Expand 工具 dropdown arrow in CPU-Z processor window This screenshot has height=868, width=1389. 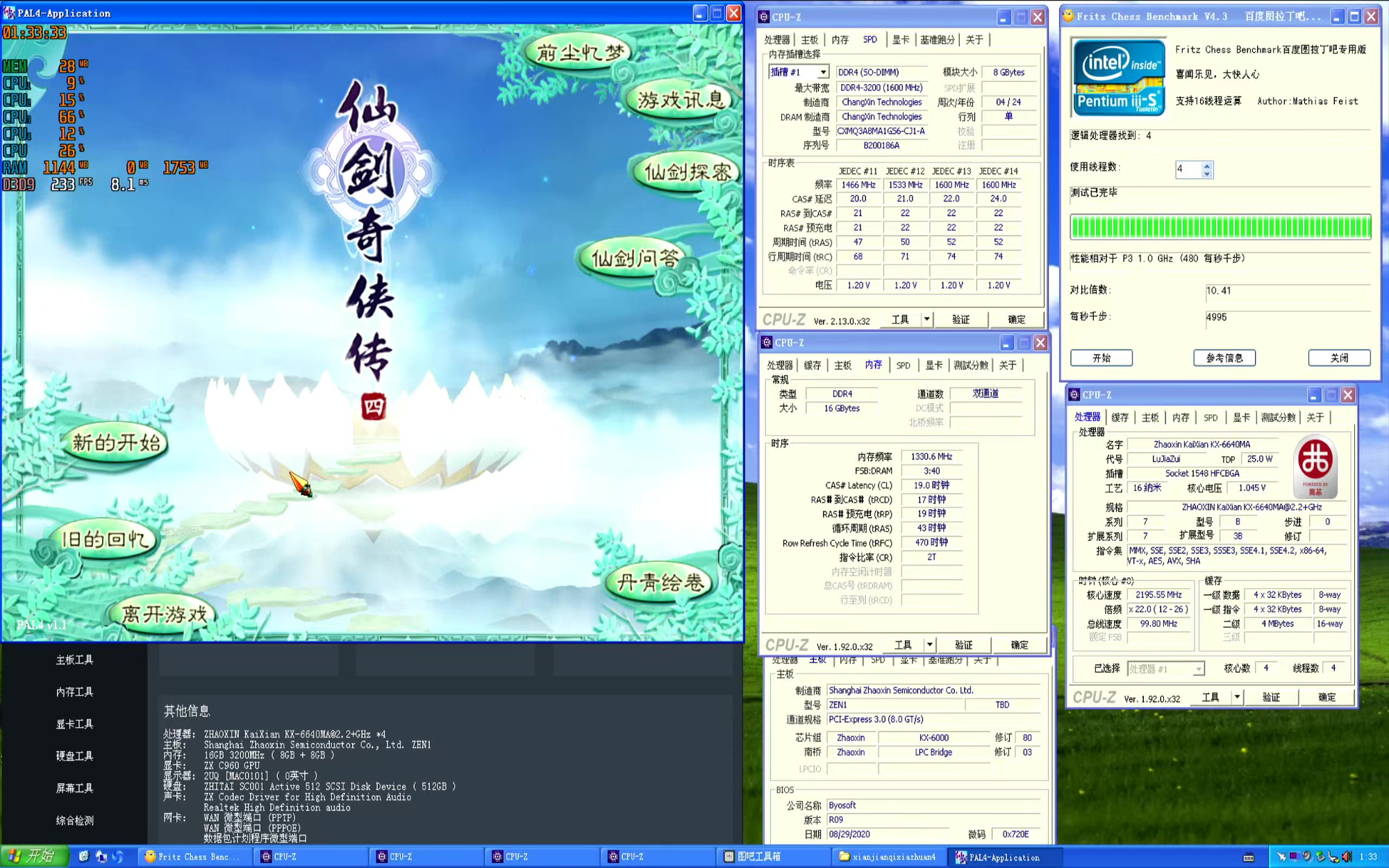coord(1237,697)
